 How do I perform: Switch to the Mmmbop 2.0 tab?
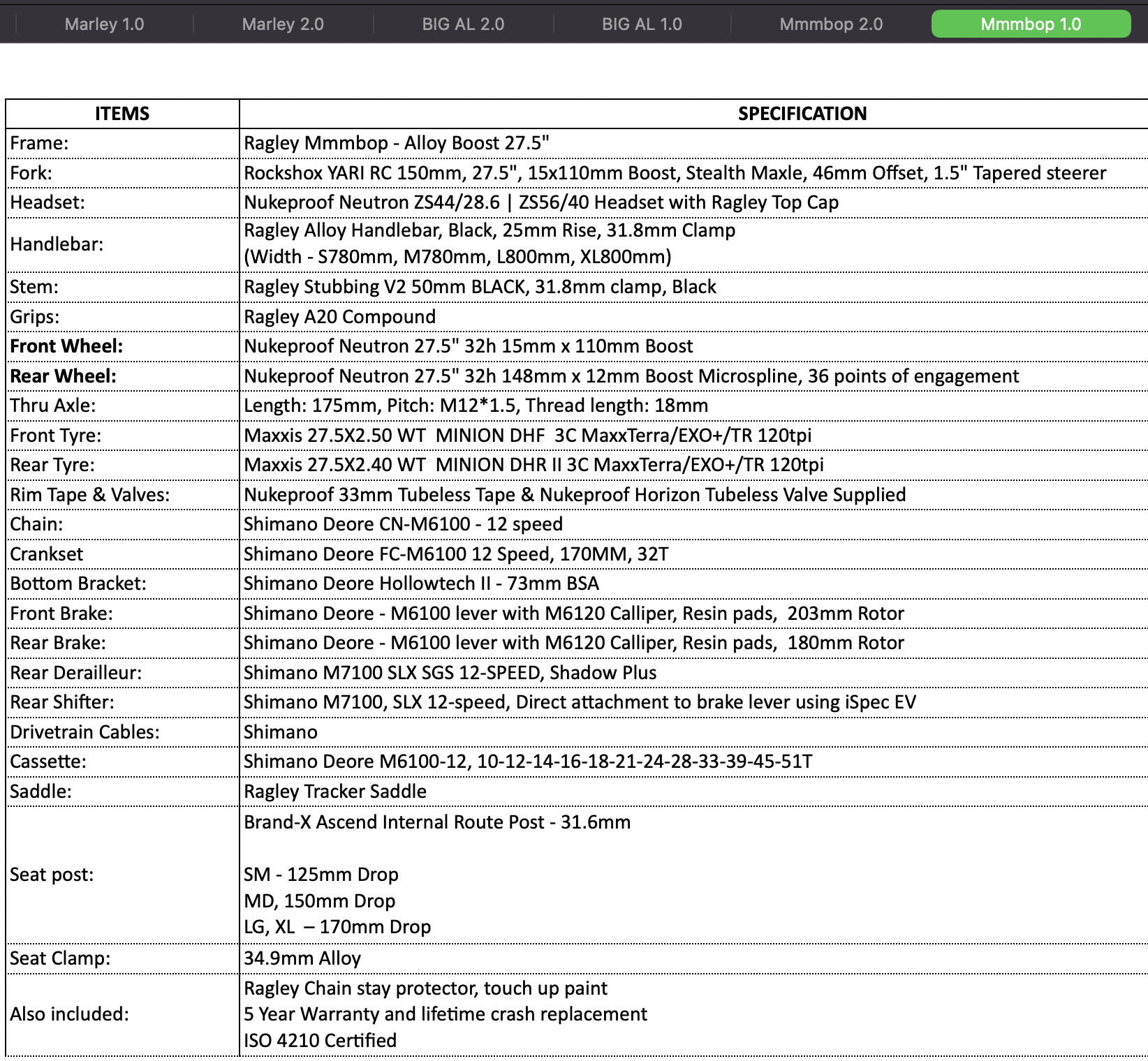coord(831,24)
